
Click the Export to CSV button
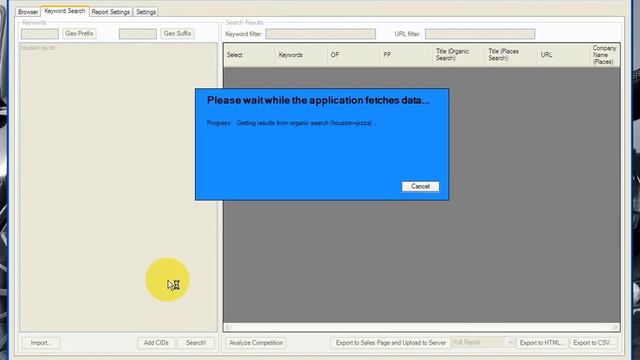[x=594, y=343]
